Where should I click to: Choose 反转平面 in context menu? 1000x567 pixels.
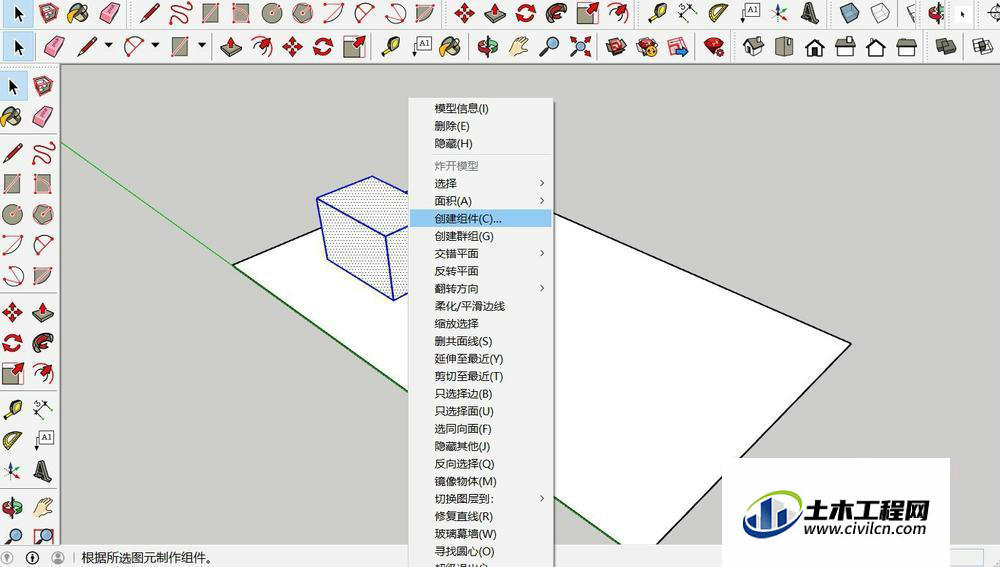pyautogui.click(x=480, y=271)
